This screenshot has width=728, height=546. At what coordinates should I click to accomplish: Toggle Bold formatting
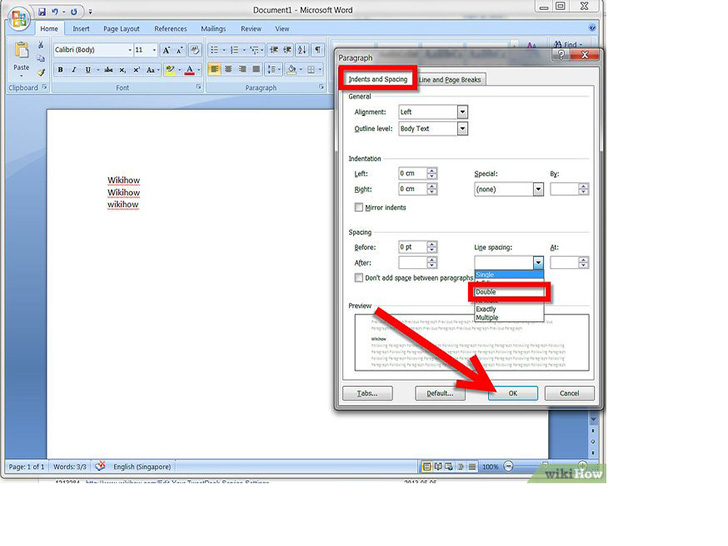pyautogui.click(x=60, y=70)
